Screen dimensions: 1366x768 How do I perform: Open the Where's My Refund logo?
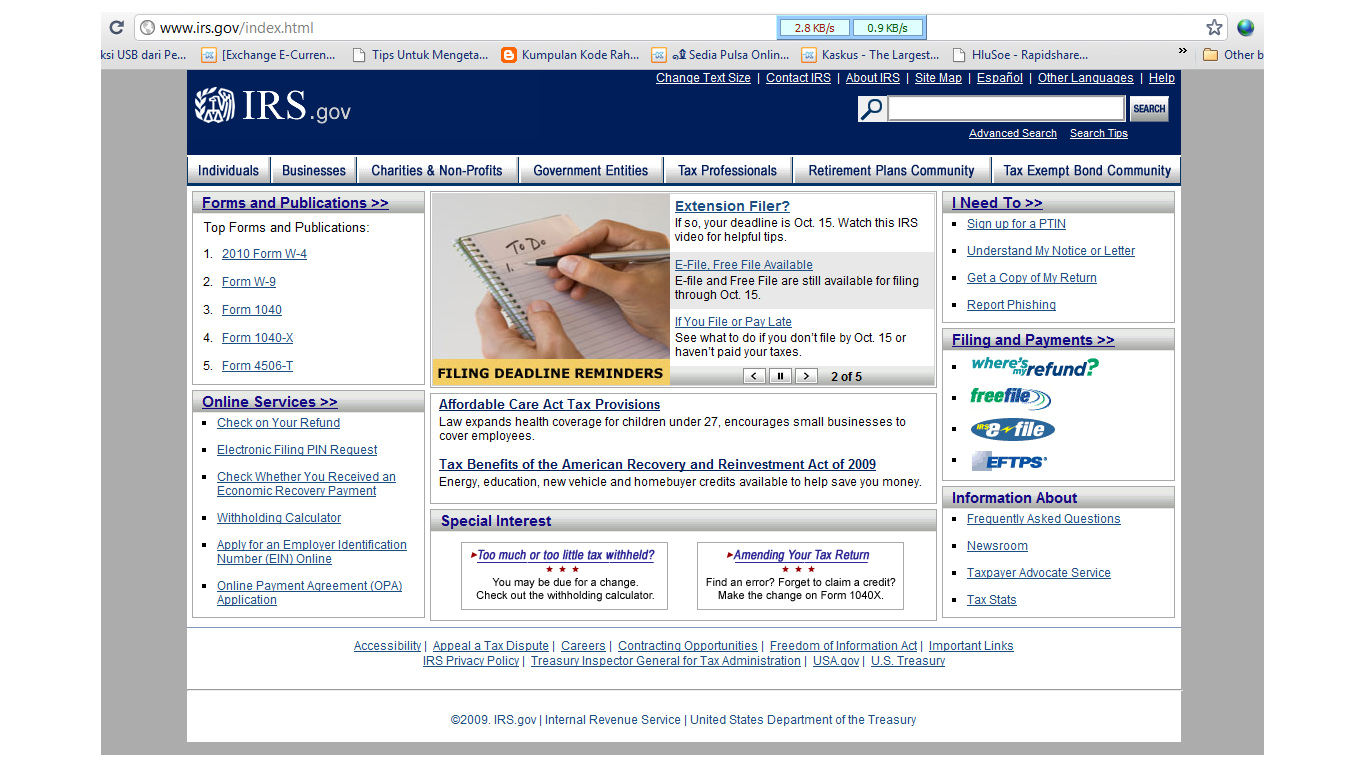click(x=1034, y=367)
